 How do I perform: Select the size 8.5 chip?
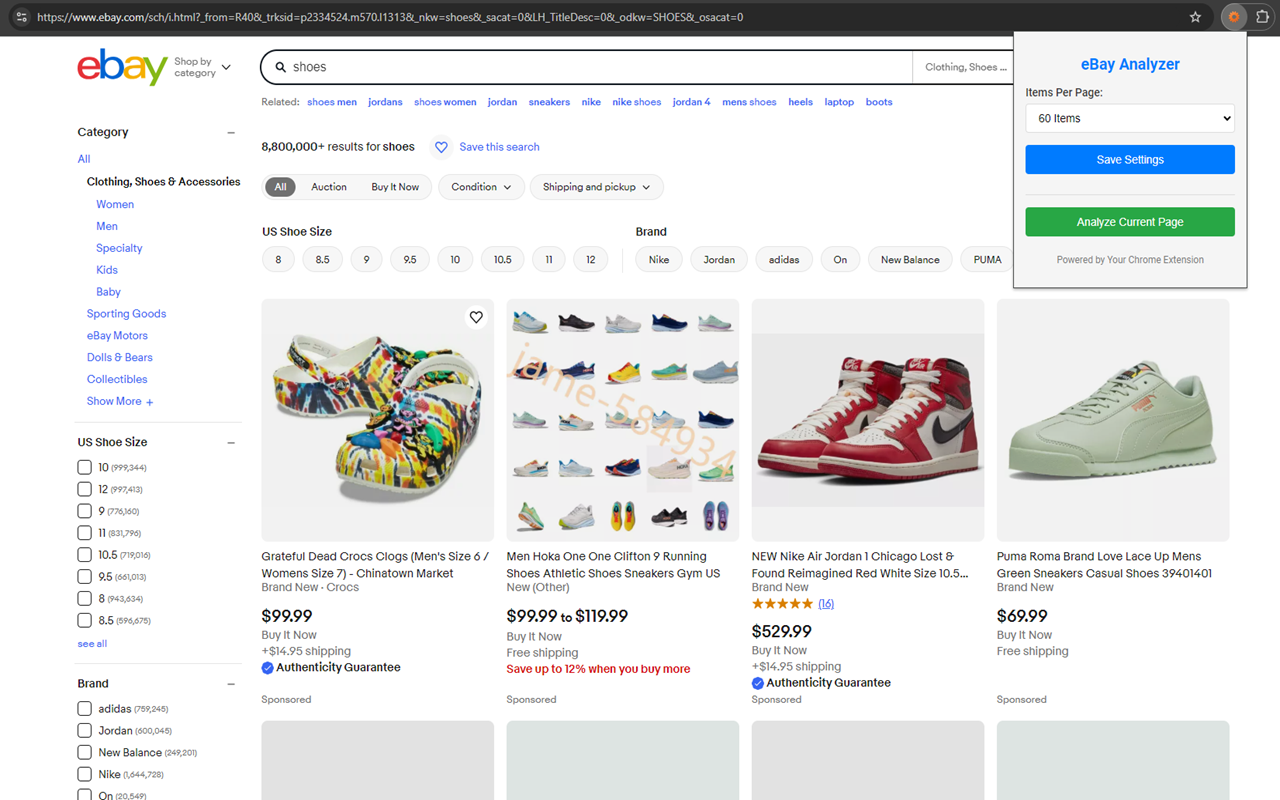pyautogui.click(x=323, y=260)
